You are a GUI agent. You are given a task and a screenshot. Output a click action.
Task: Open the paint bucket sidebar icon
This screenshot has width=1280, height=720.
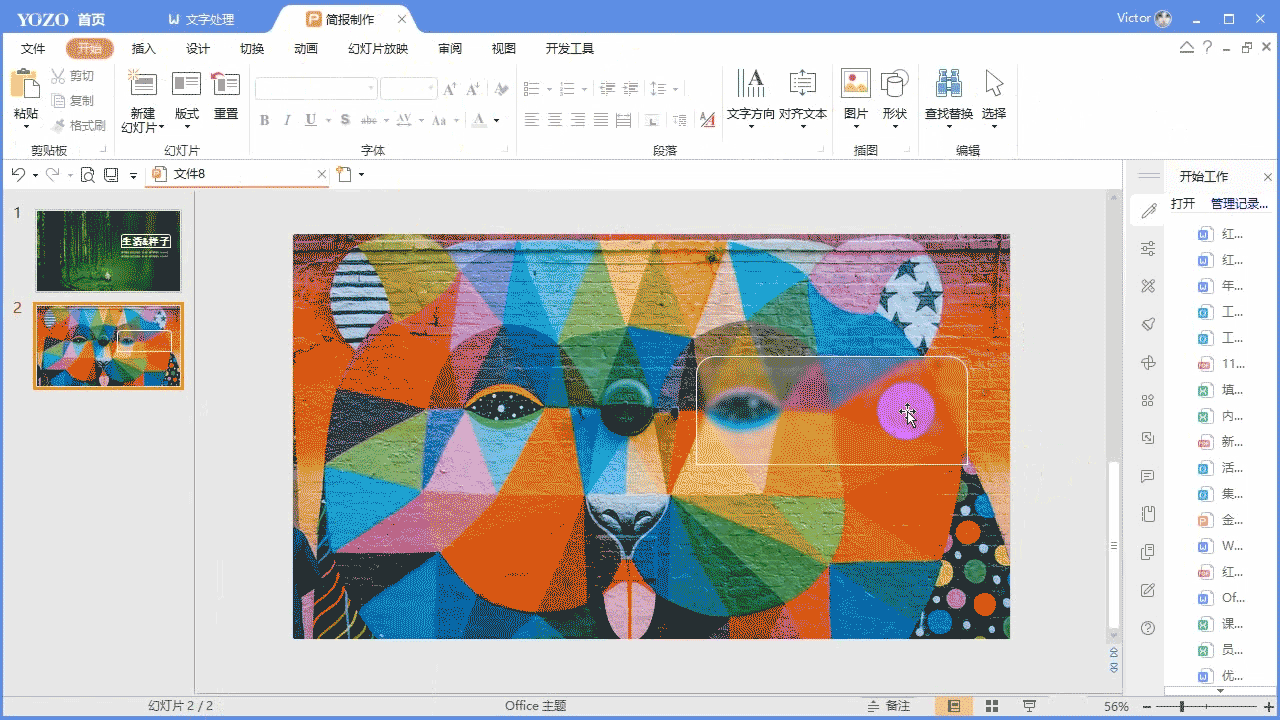(1148, 324)
